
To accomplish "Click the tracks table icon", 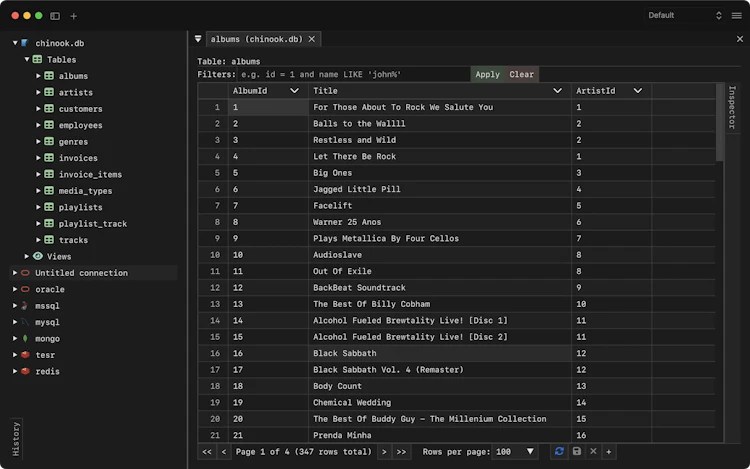I will tap(49, 240).
